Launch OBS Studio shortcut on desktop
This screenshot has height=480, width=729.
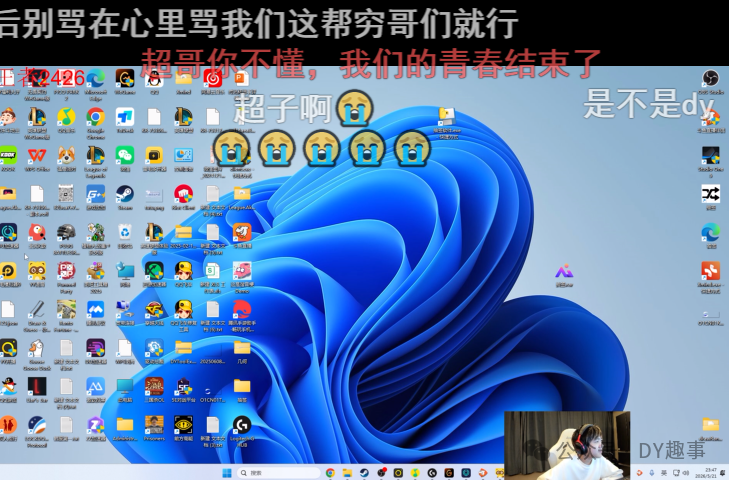[x=711, y=82]
